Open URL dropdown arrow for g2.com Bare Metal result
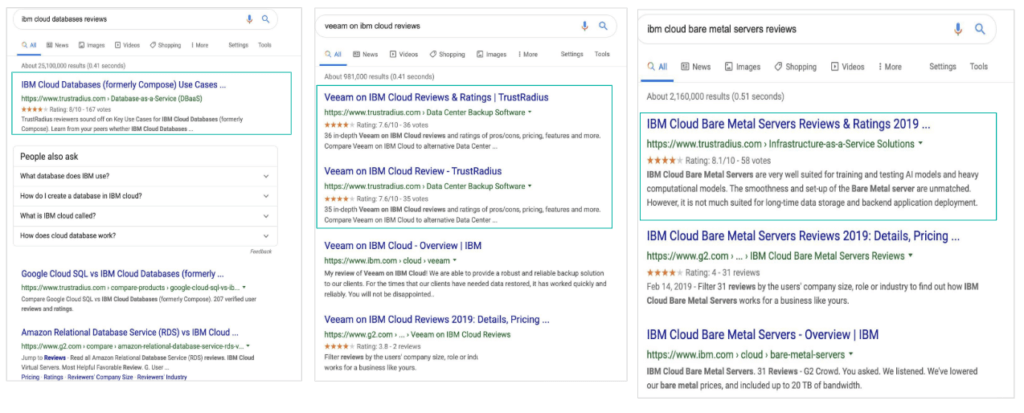Image resolution: width=1024 pixels, height=413 pixels. point(910,256)
